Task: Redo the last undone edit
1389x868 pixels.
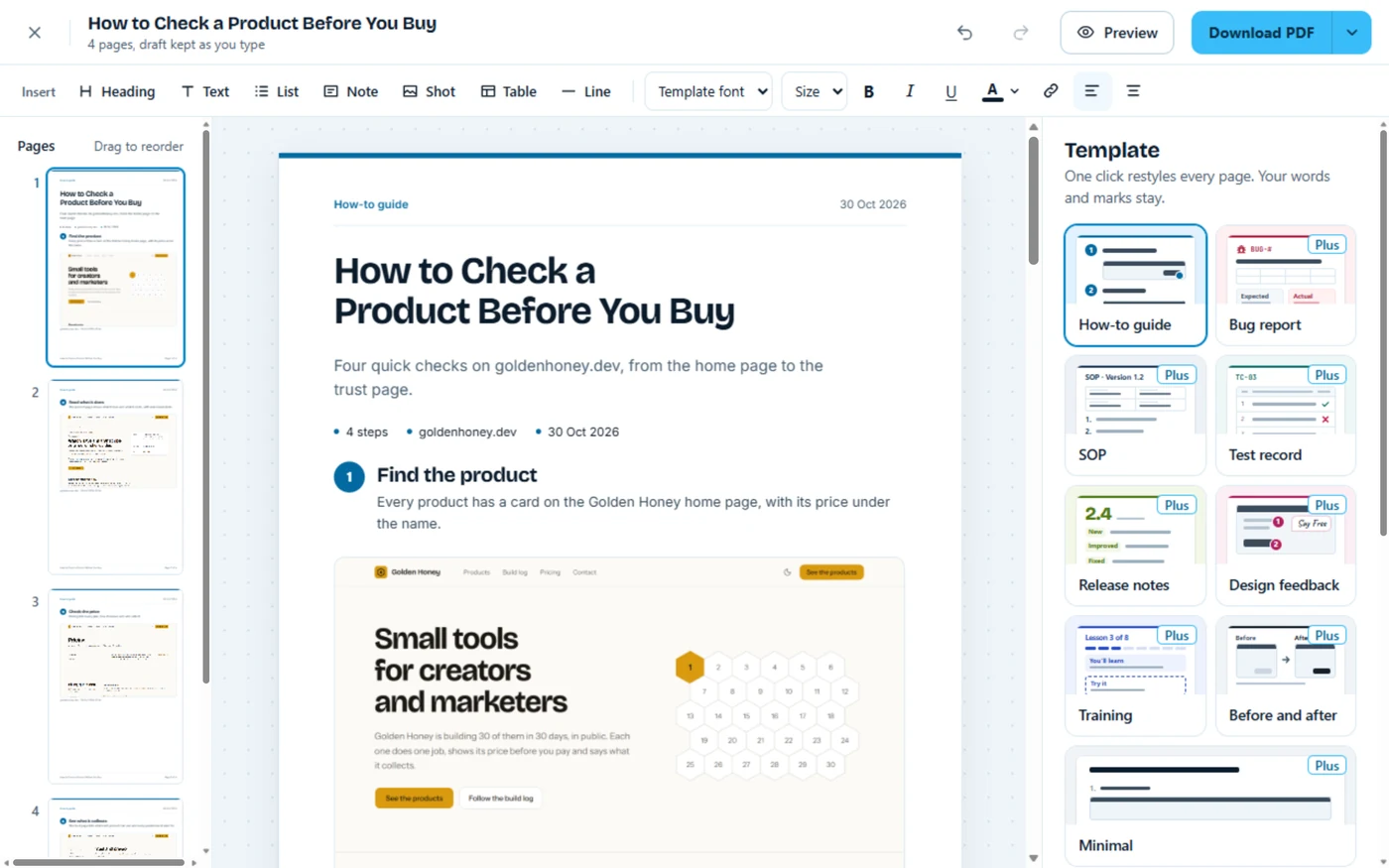Action: point(1020,33)
